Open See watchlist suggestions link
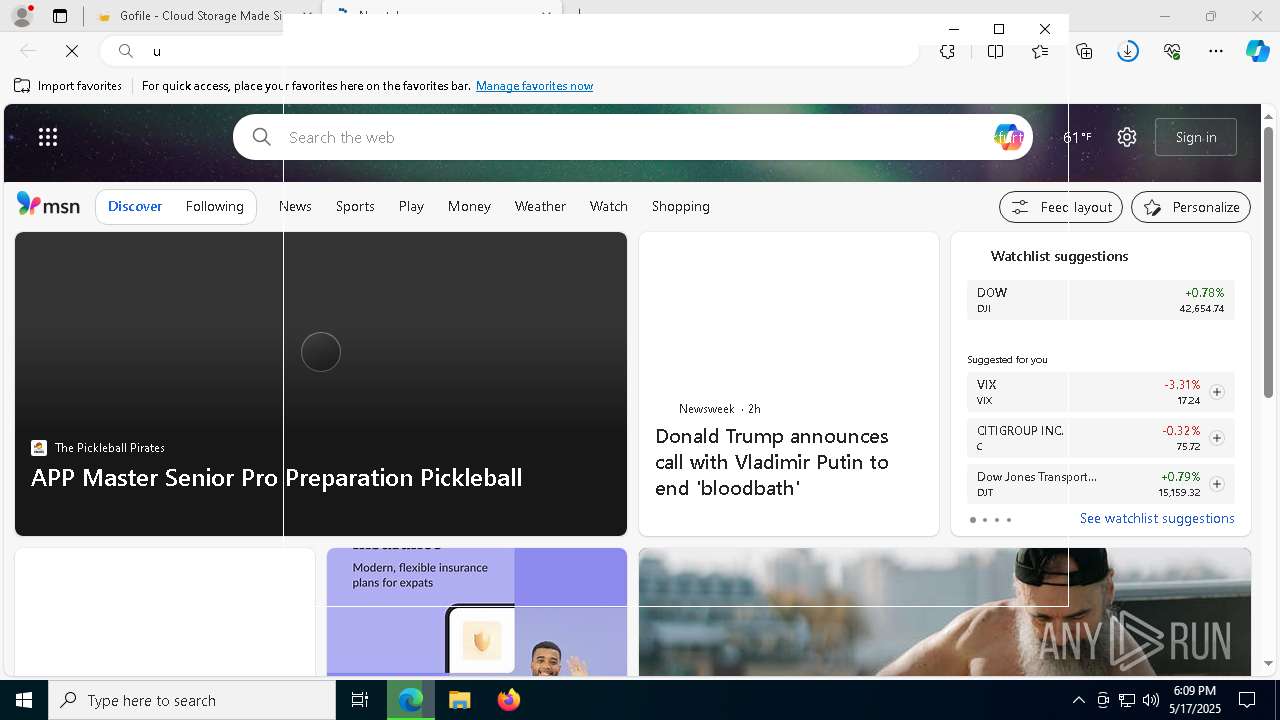Viewport: 1280px width, 720px height. (x=1157, y=518)
